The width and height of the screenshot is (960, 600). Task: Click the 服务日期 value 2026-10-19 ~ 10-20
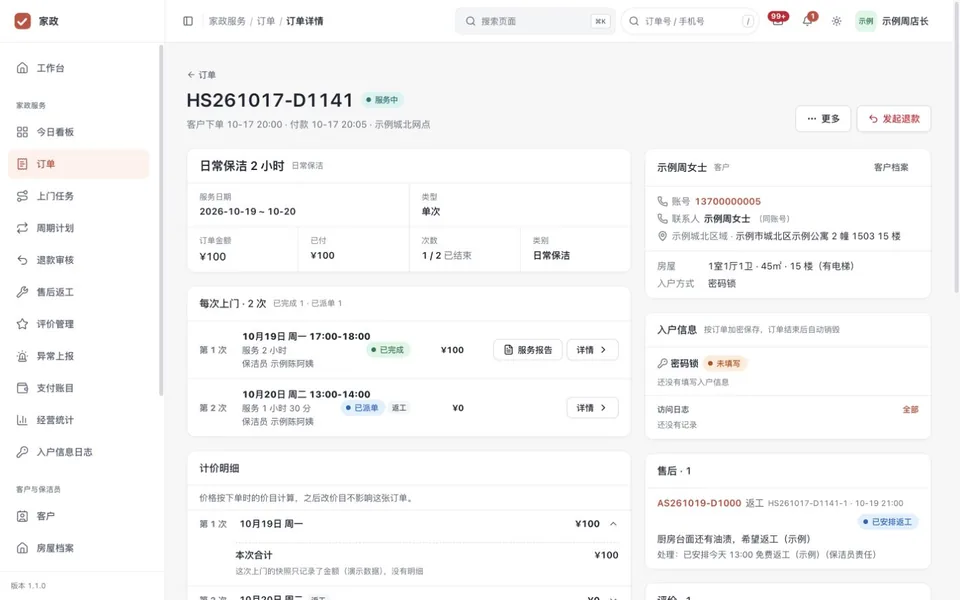pos(247,211)
